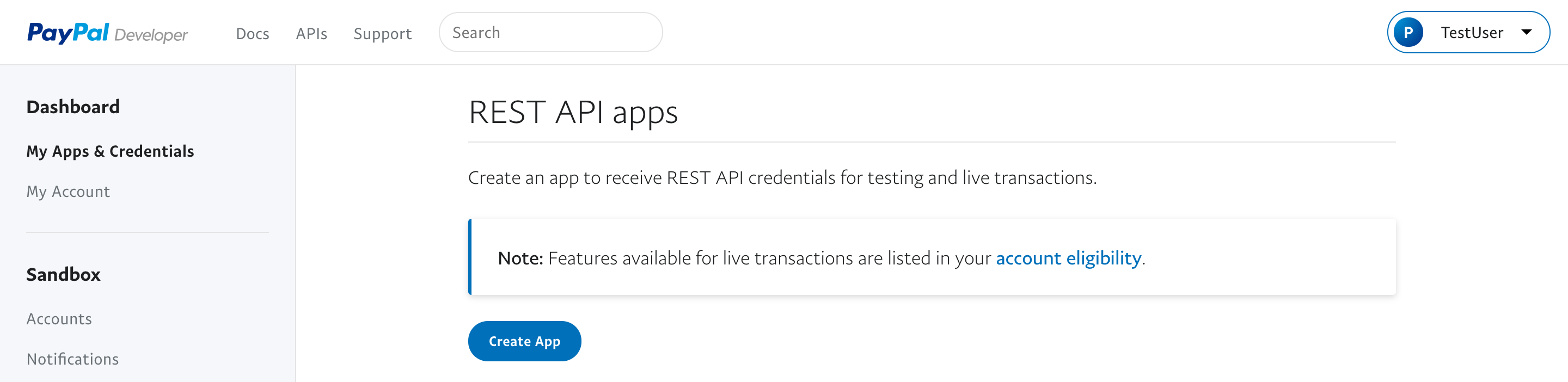The width and height of the screenshot is (1568, 382).
Task: Open Sandbox Notifications
Action: (x=72, y=359)
